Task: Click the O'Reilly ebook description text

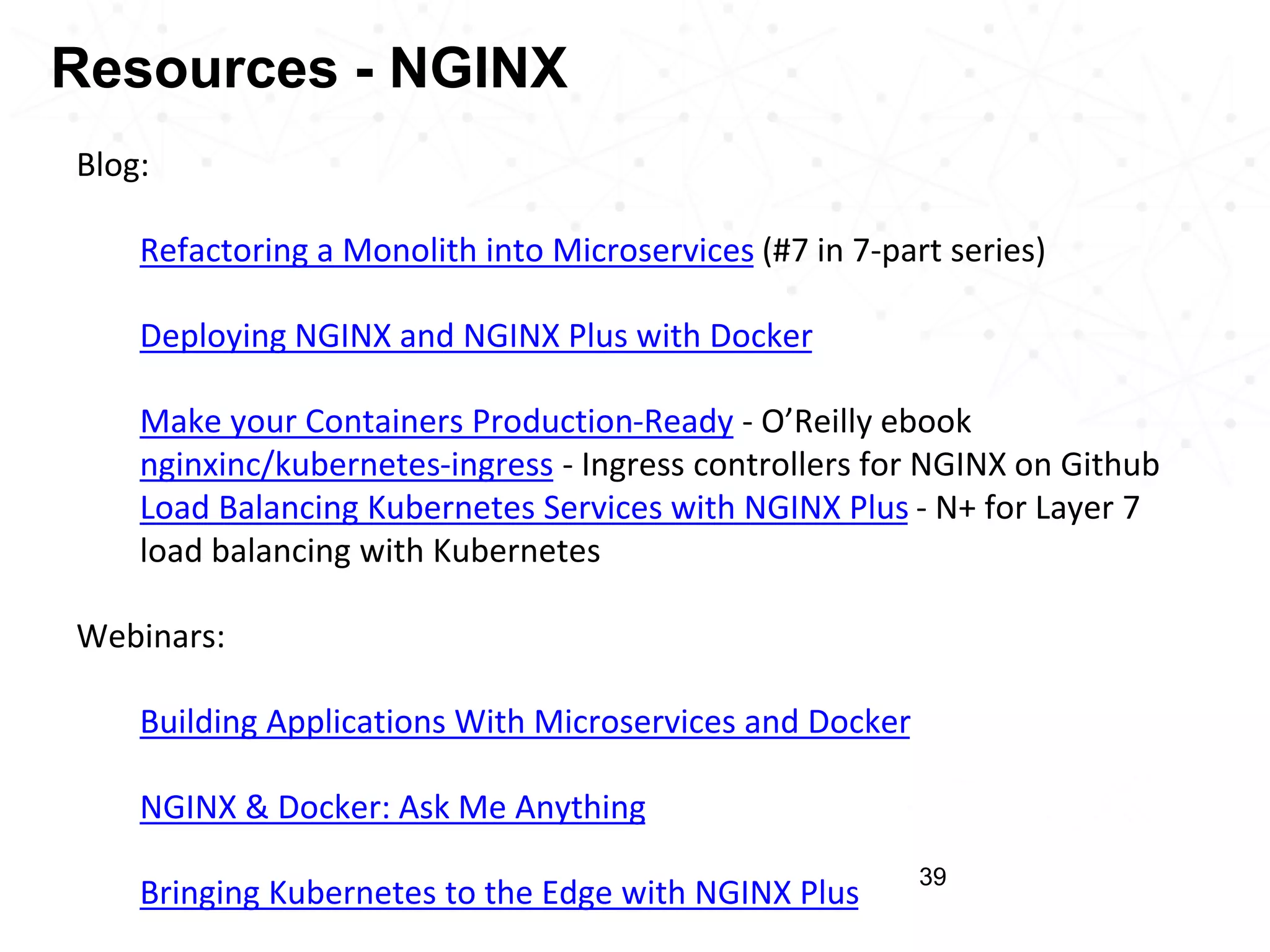Action: (865, 422)
